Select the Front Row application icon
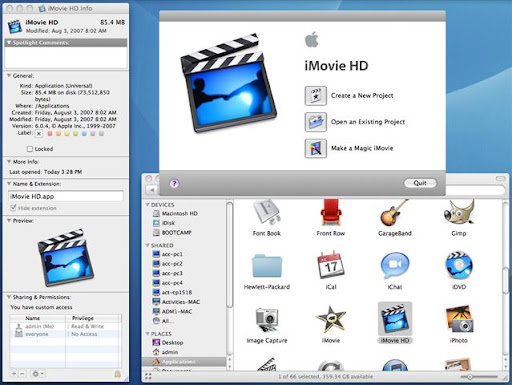512x385 pixels. click(331, 214)
